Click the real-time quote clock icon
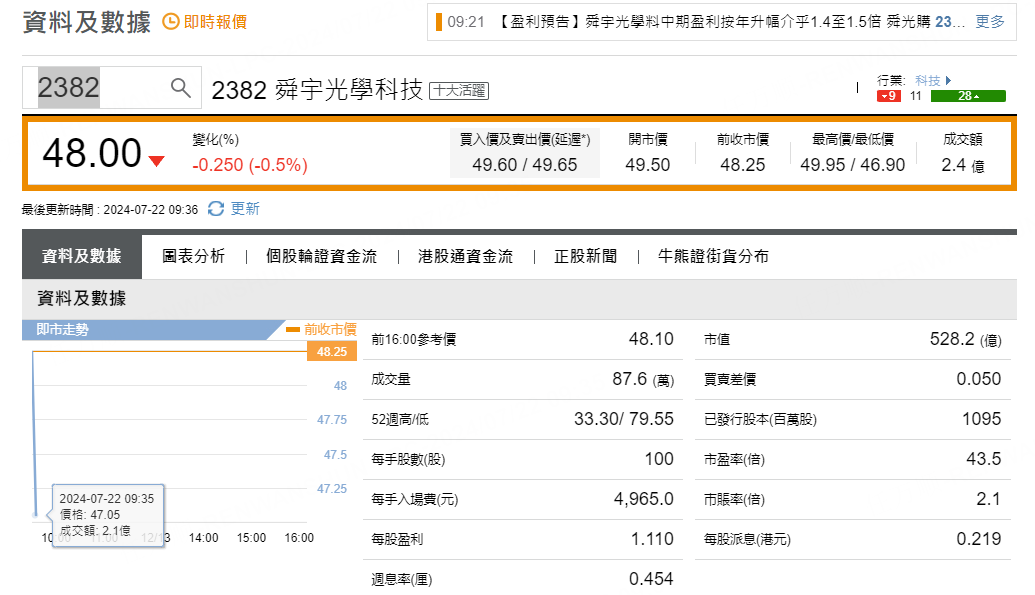This screenshot has width=1035, height=595. click(171, 22)
